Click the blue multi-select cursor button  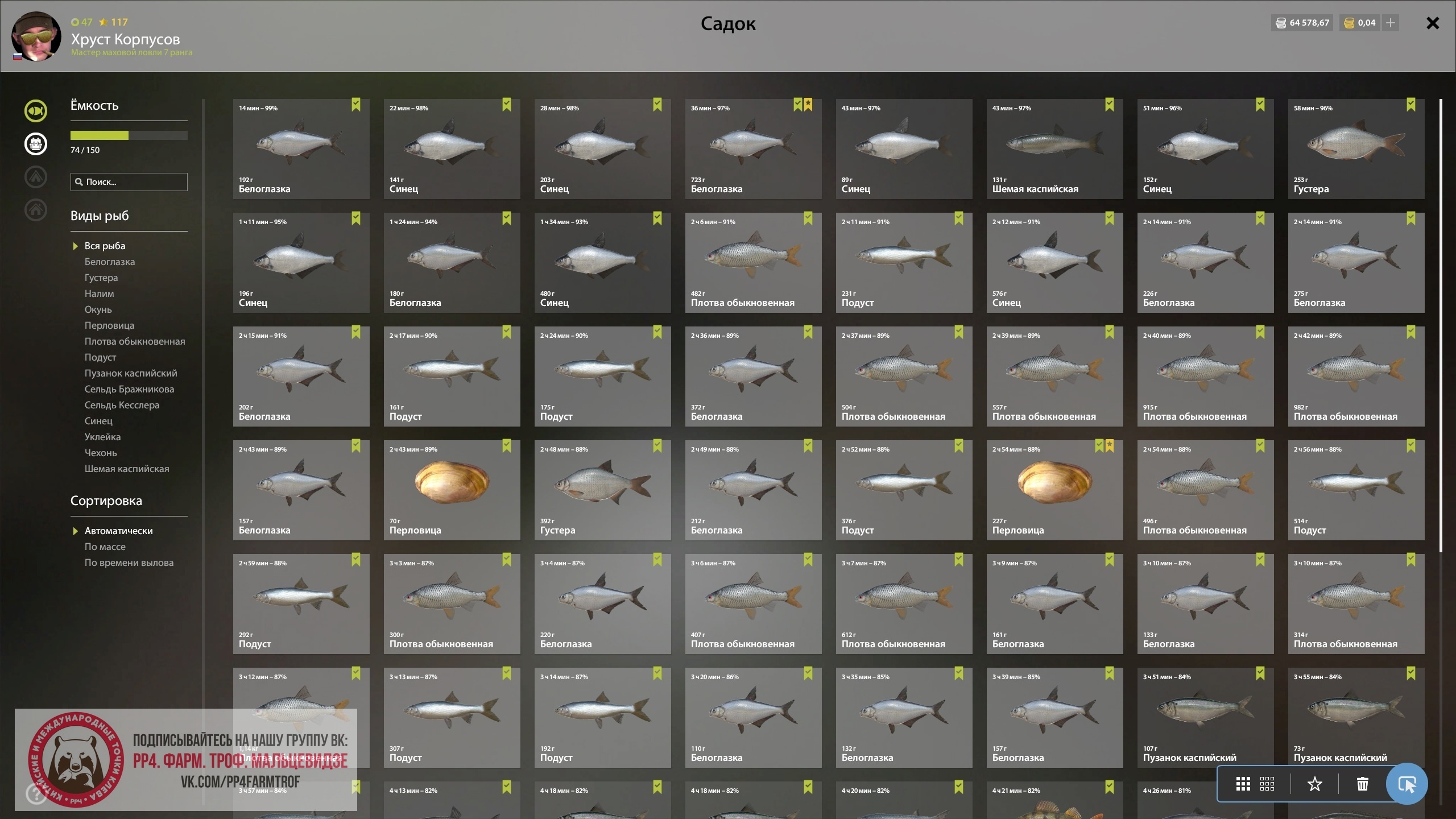coord(1407,784)
